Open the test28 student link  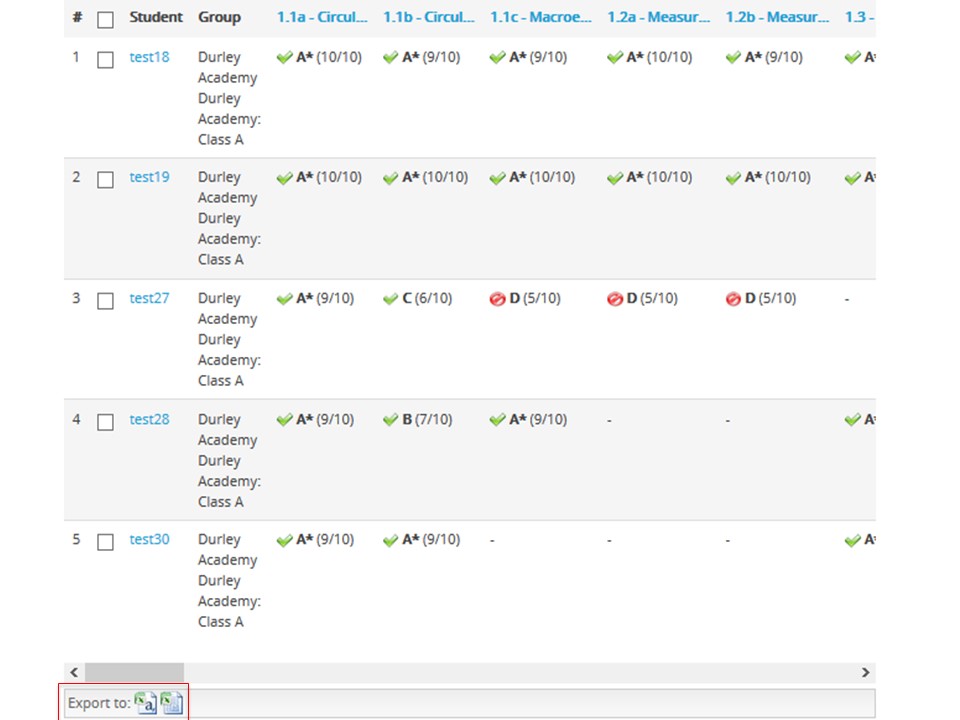pos(149,419)
